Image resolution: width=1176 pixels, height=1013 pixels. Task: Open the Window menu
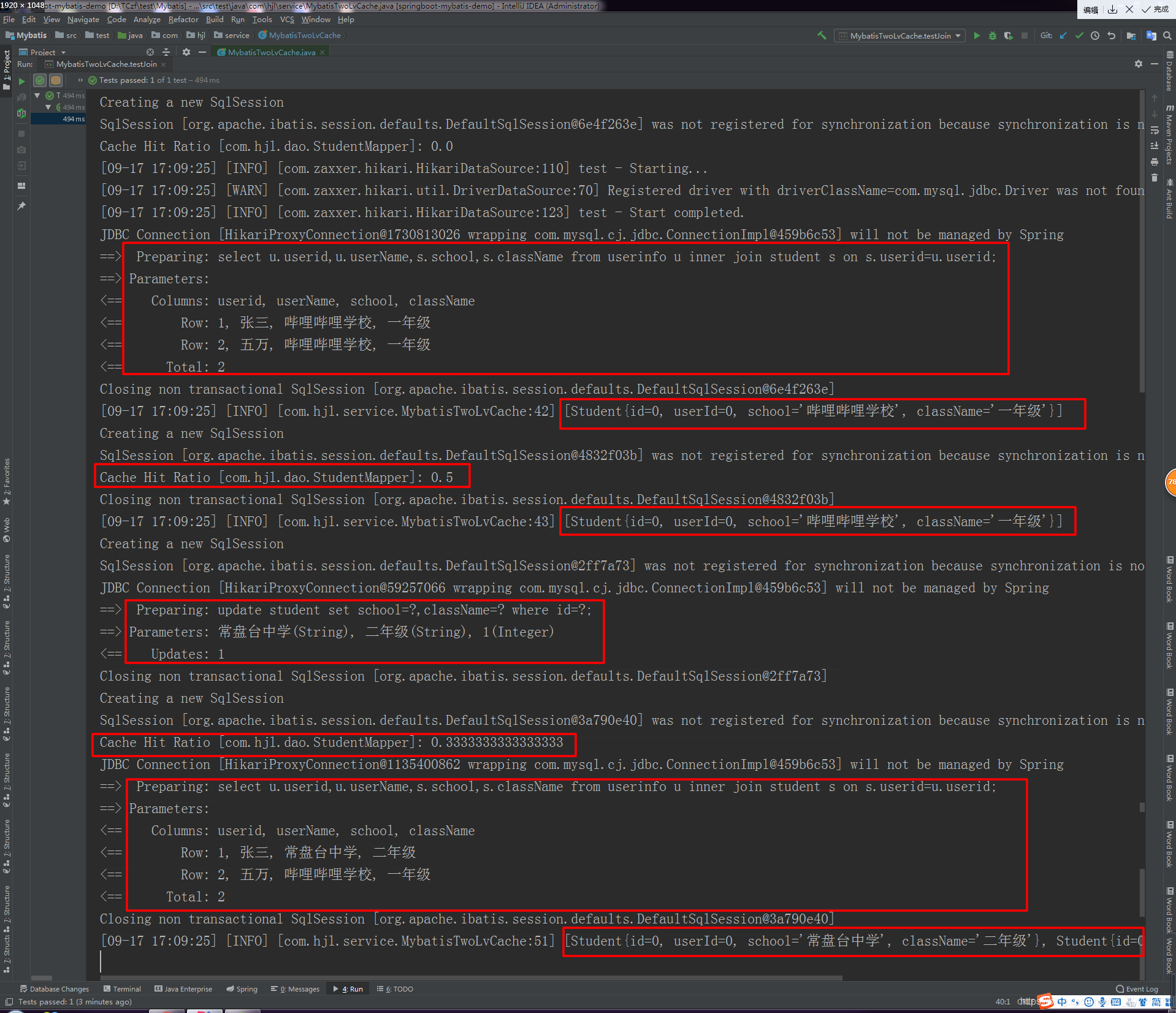(x=316, y=20)
